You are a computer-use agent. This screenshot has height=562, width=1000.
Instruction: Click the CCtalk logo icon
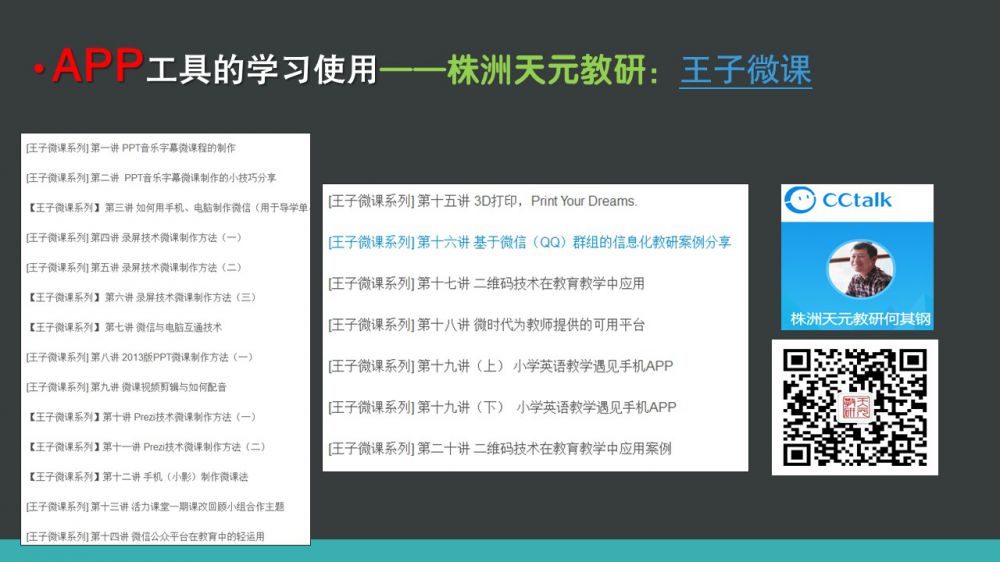click(801, 200)
